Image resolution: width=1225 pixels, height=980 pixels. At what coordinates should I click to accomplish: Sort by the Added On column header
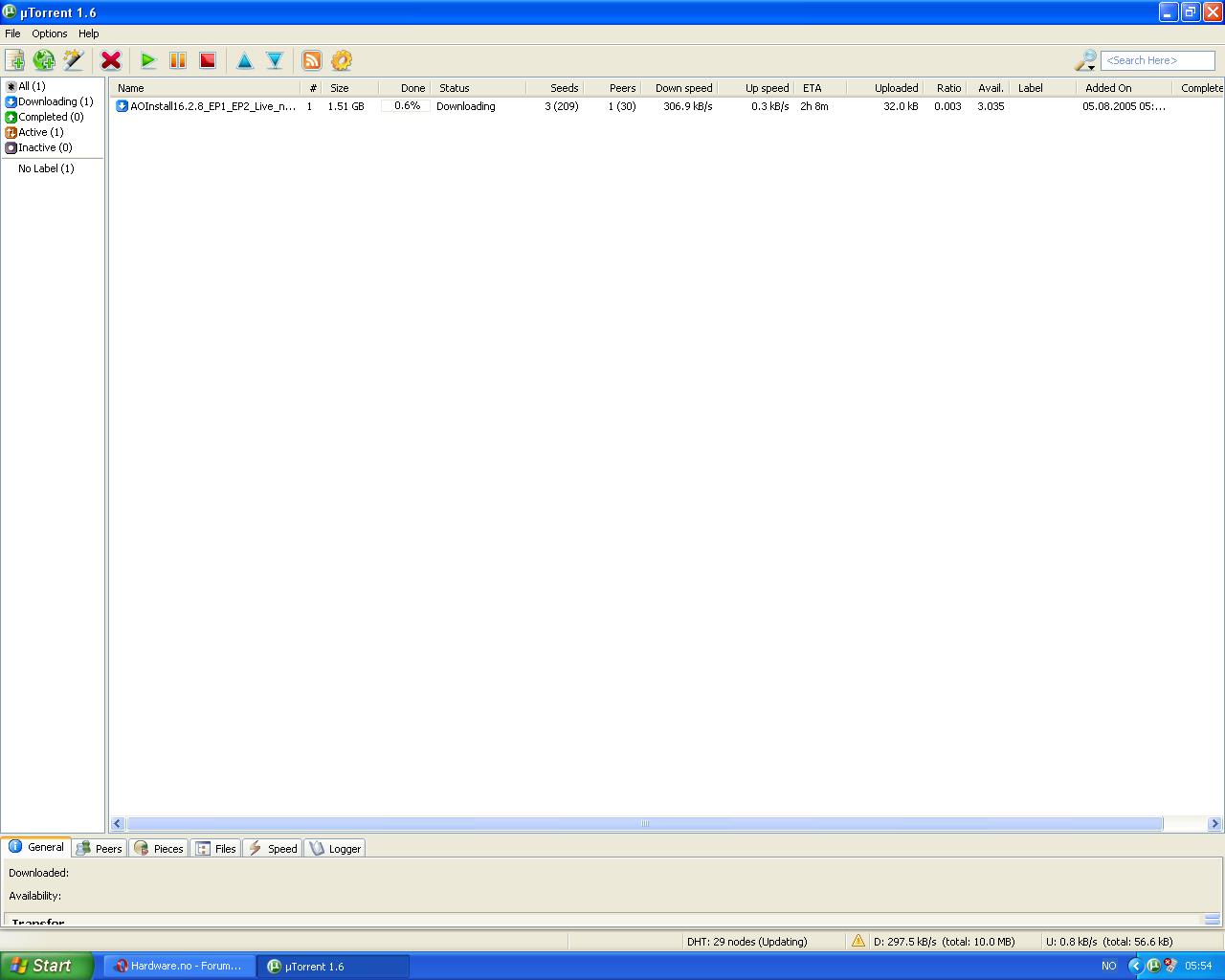[x=1125, y=88]
